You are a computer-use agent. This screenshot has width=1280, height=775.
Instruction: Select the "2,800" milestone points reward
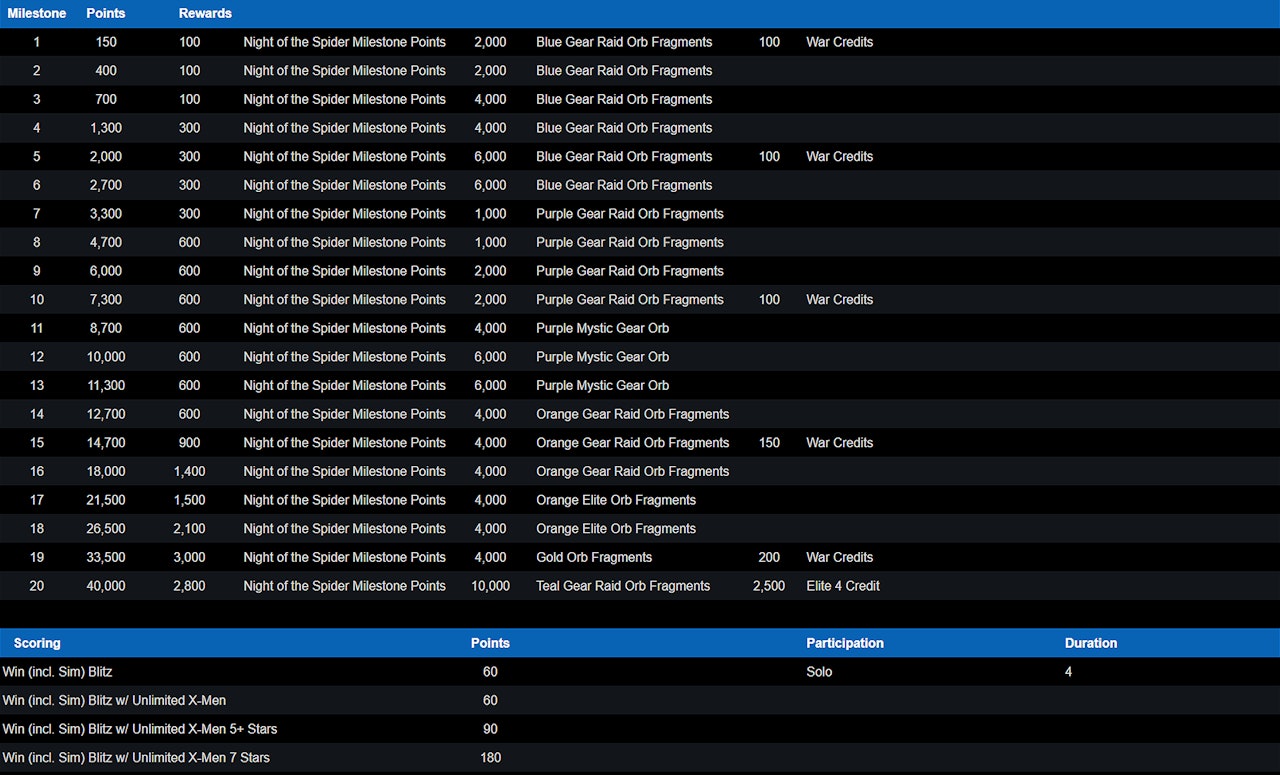point(189,586)
